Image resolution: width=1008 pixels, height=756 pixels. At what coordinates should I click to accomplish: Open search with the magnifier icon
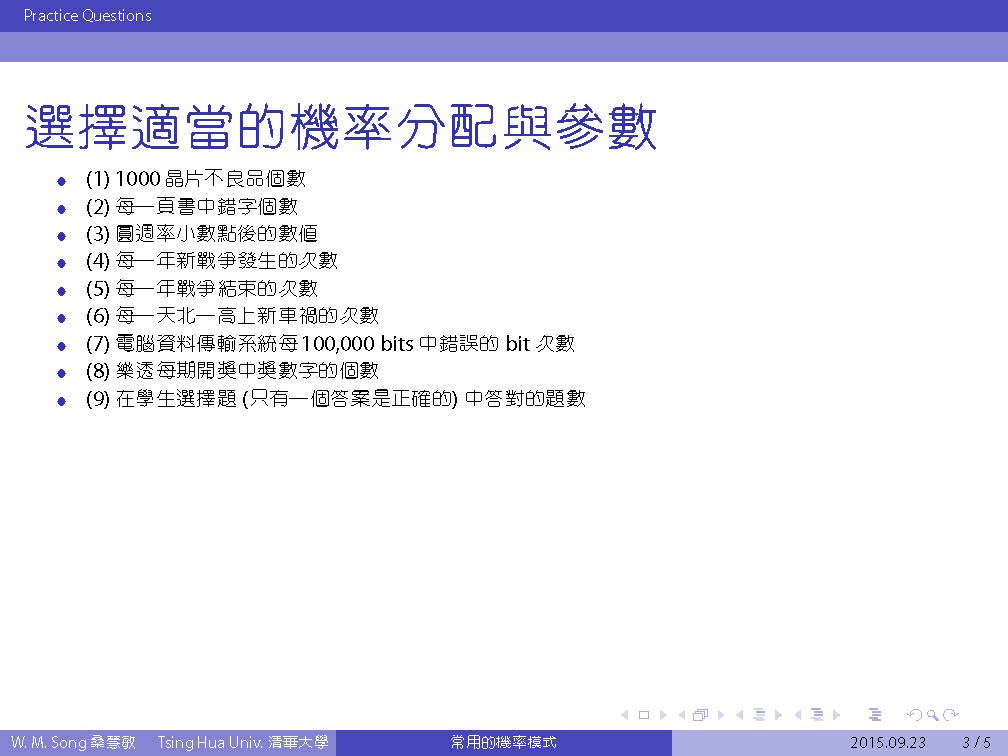coord(932,715)
